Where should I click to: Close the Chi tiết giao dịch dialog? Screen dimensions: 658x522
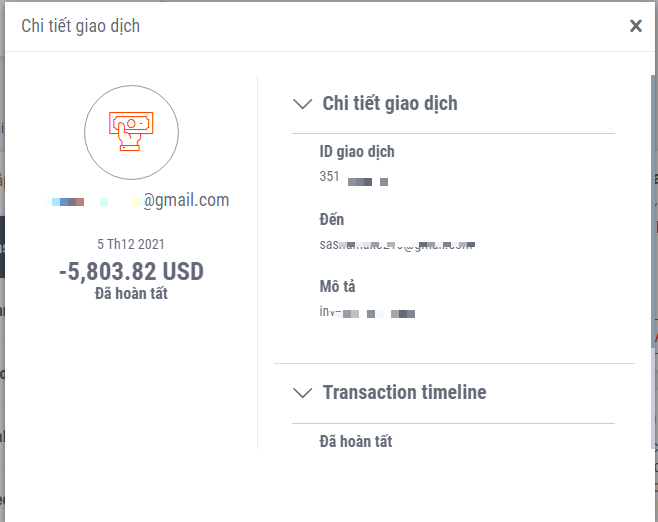click(x=636, y=26)
